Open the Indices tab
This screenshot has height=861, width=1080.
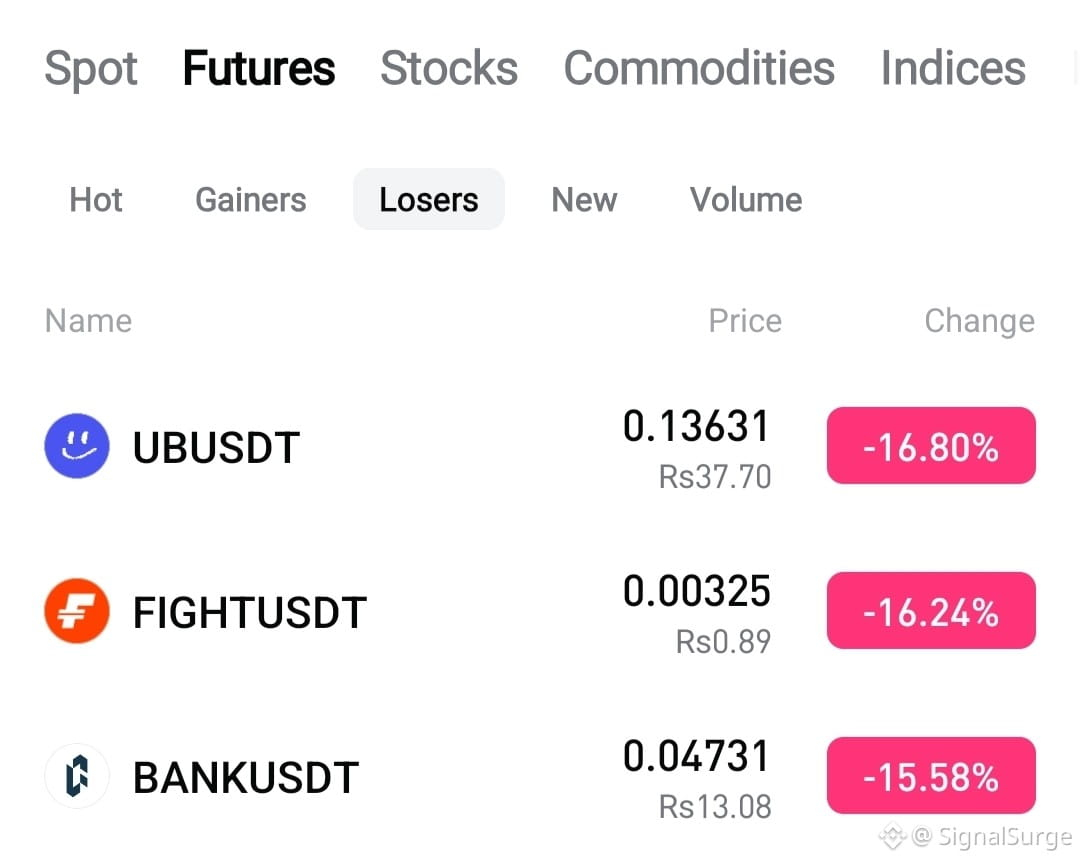tap(953, 68)
